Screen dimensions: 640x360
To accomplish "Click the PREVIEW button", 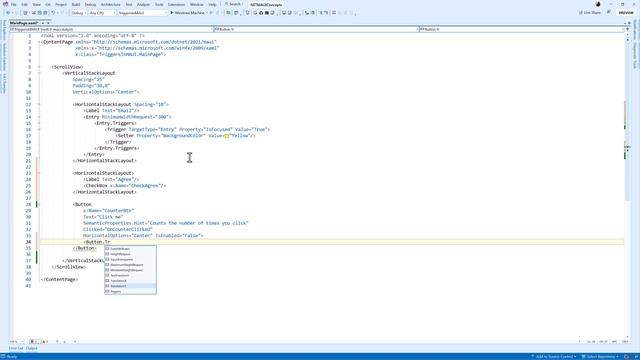I will point(626,13).
